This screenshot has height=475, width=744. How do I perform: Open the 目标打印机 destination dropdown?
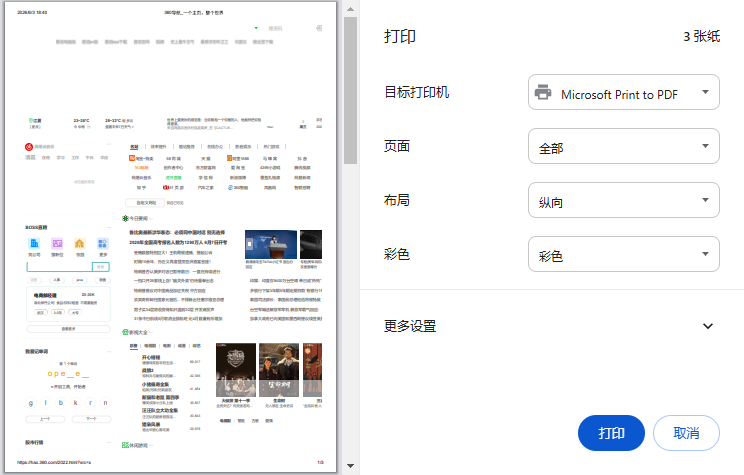point(623,92)
